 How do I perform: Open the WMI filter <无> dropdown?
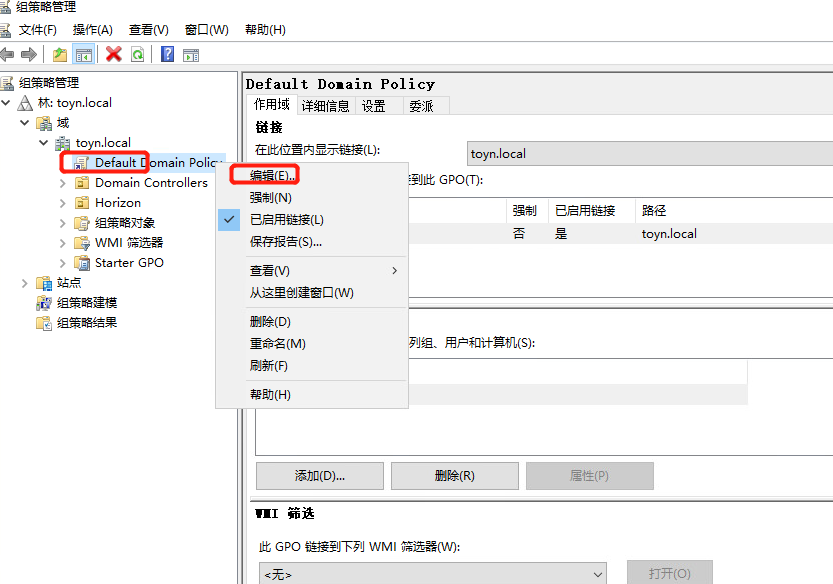pos(598,574)
